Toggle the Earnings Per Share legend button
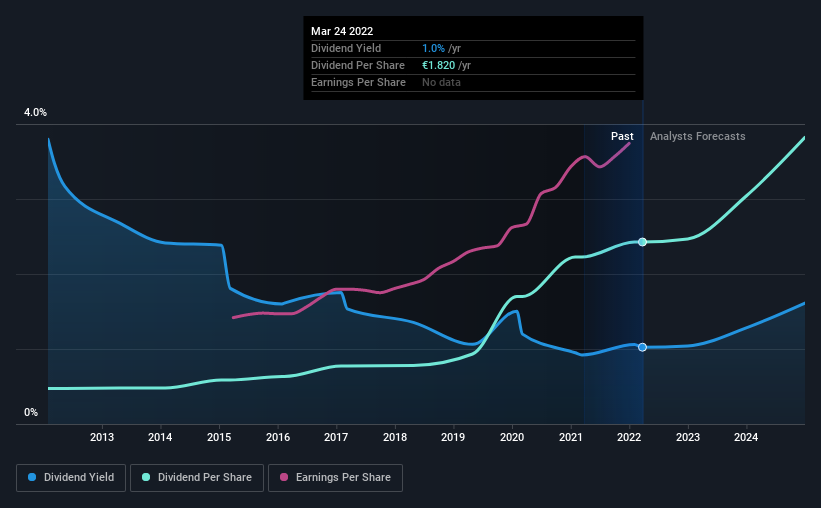This screenshot has height=508, width=821. tap(335, 478)
